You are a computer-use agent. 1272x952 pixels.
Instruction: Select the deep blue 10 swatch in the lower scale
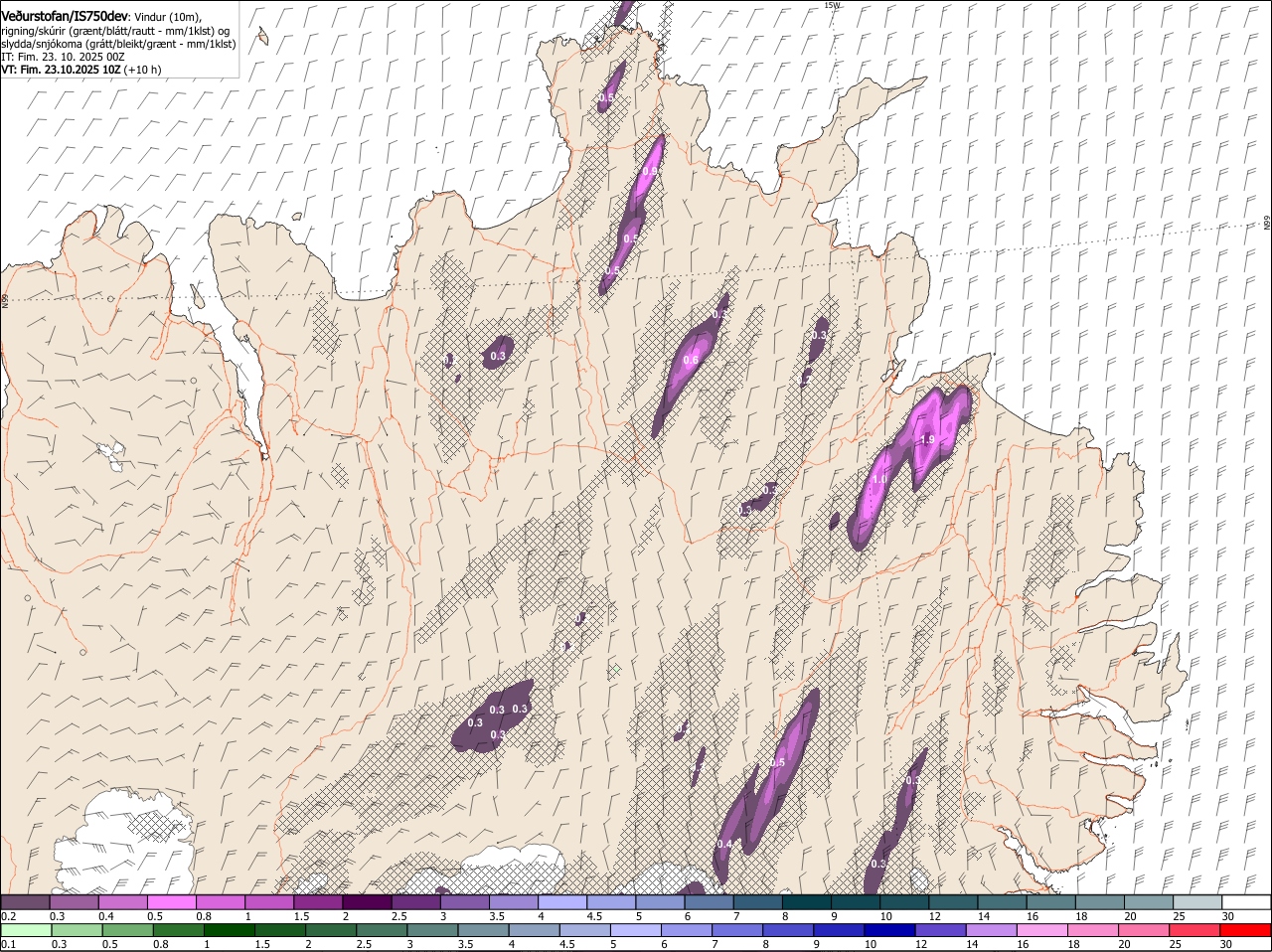pyautogui.click(x=889, y=930)
